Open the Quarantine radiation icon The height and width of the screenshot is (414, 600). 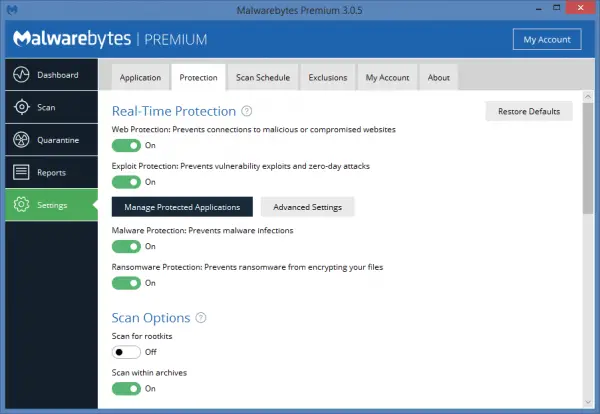click(x=22, y=140)
